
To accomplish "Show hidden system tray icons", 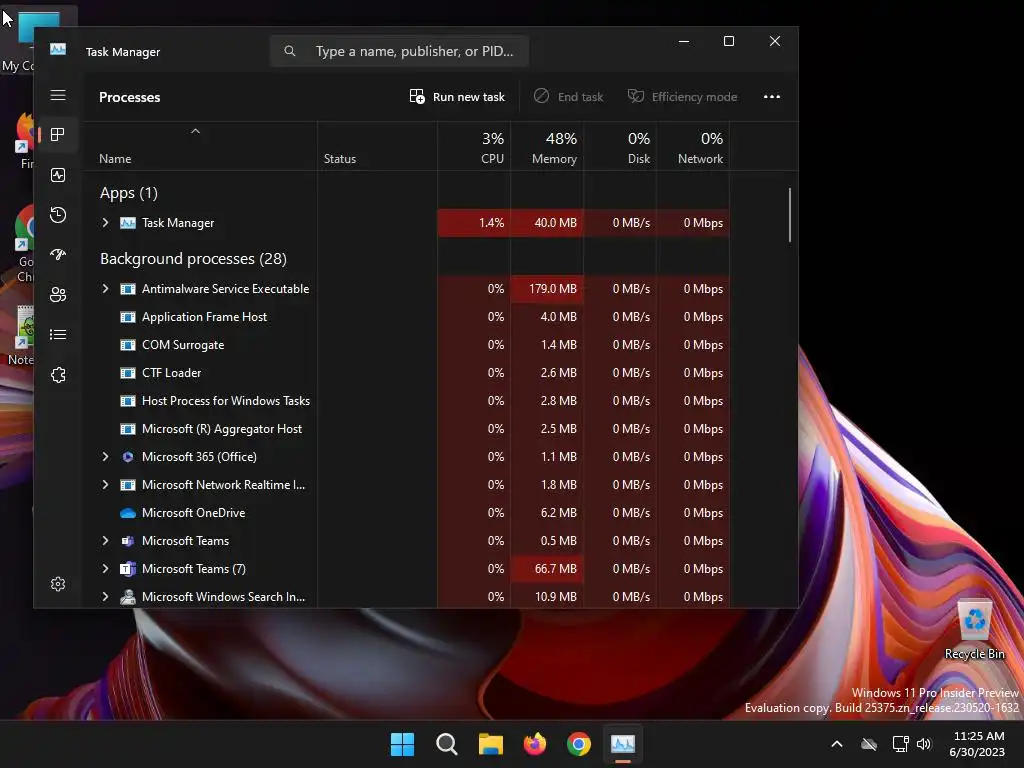I will pos(837,744).
